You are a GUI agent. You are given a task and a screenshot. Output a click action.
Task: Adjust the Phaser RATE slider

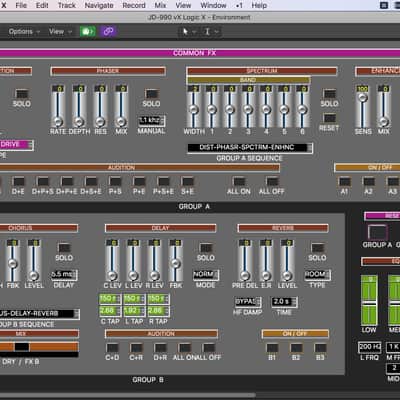[58, 106]
